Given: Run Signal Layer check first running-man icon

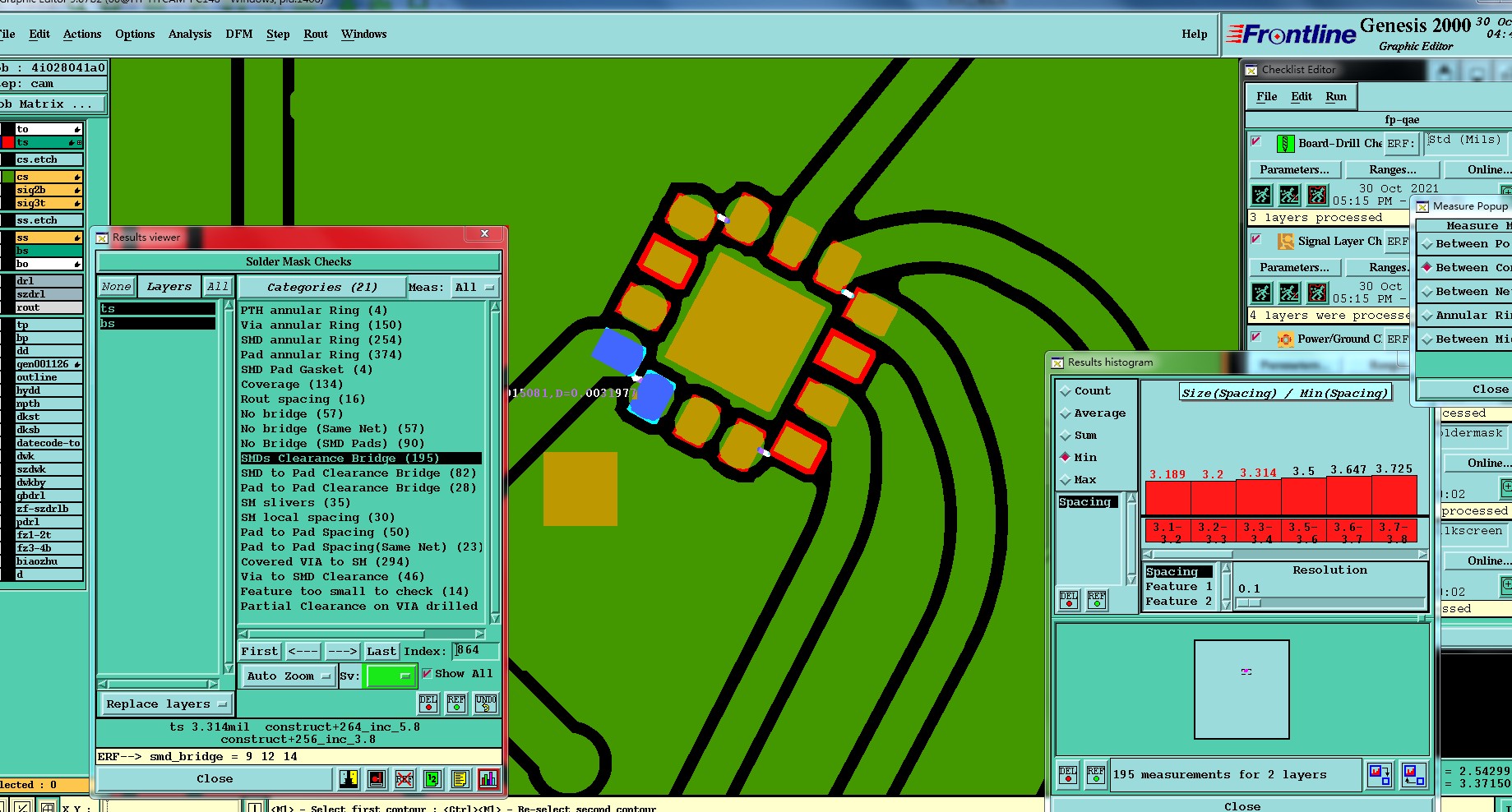Looking at the screenshot, I should (1261, 293).
